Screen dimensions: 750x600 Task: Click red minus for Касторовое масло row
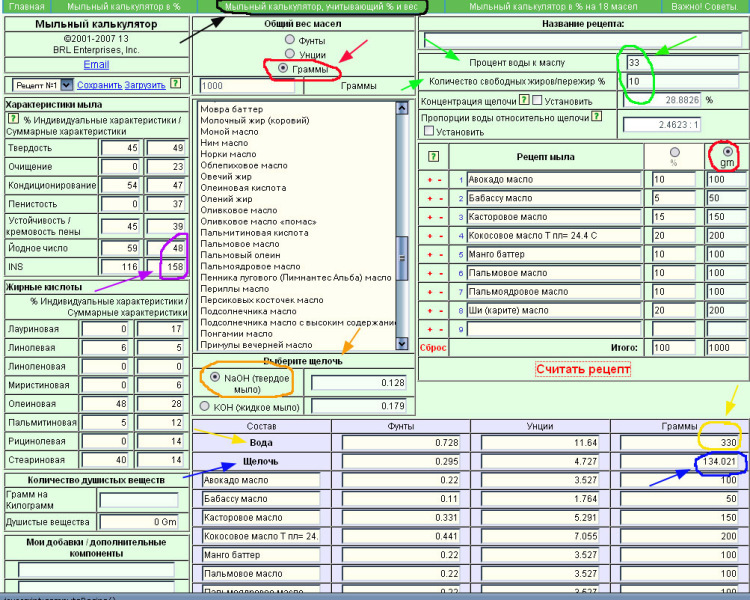(441, 218)
